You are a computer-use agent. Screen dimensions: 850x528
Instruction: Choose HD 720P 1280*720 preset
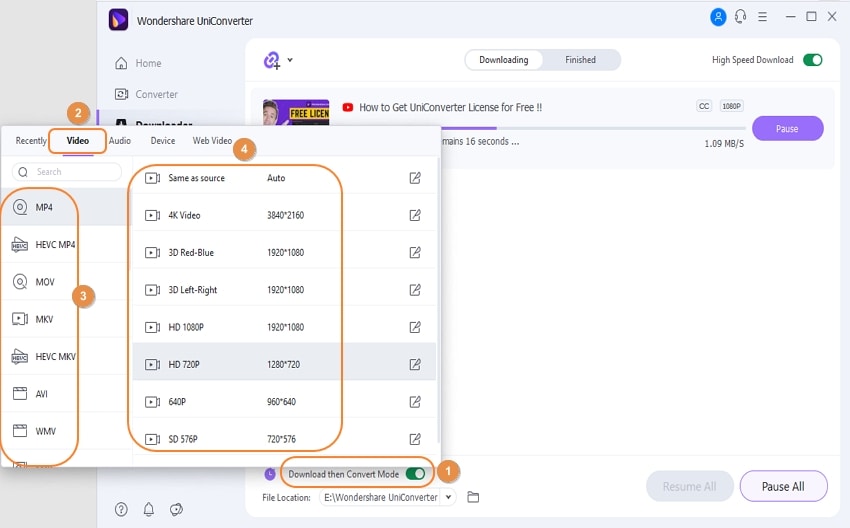284,364
